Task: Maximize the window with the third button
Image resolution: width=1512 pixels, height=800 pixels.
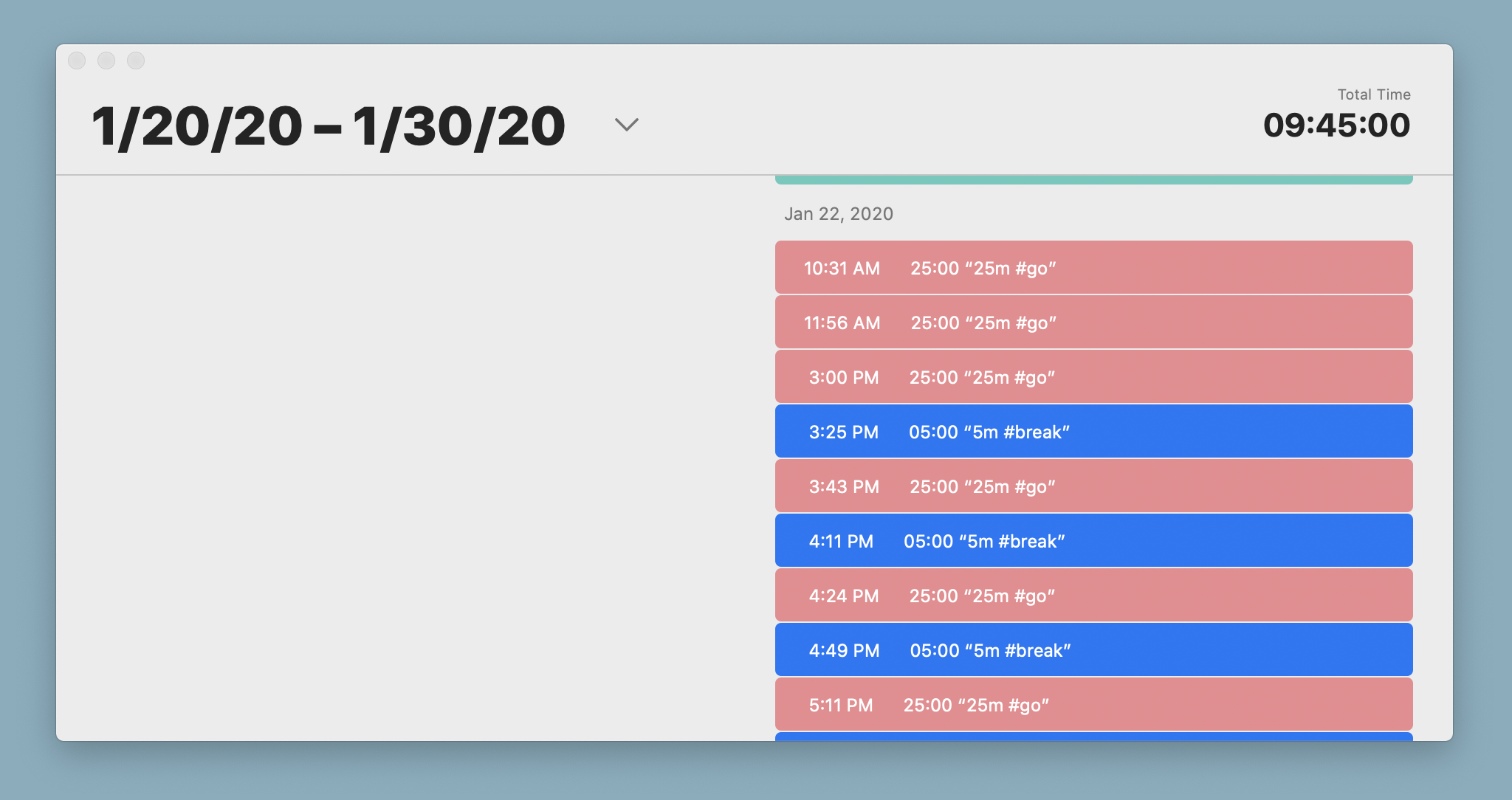Action: tap(136, 61)
